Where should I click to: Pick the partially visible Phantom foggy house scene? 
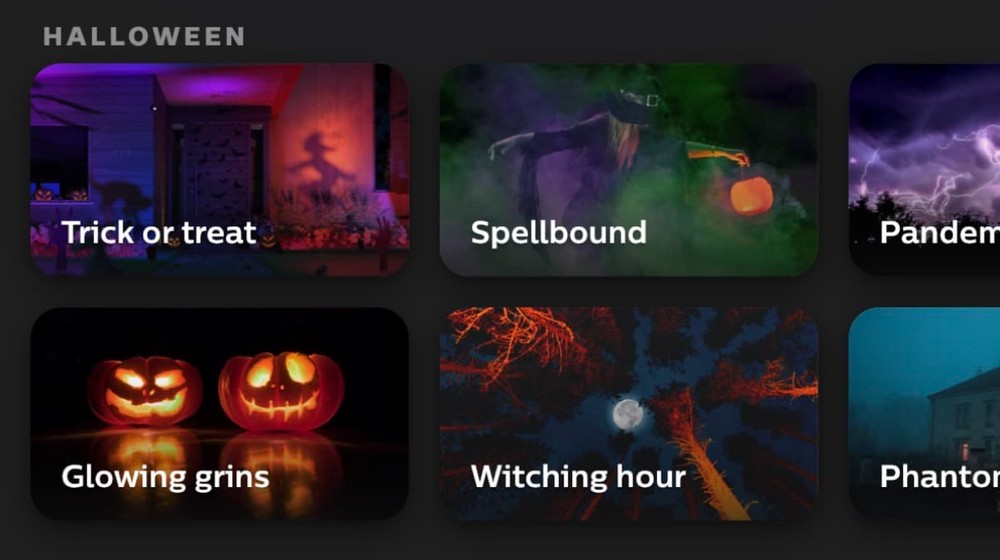pyautogui.click(x=925, y=413)
